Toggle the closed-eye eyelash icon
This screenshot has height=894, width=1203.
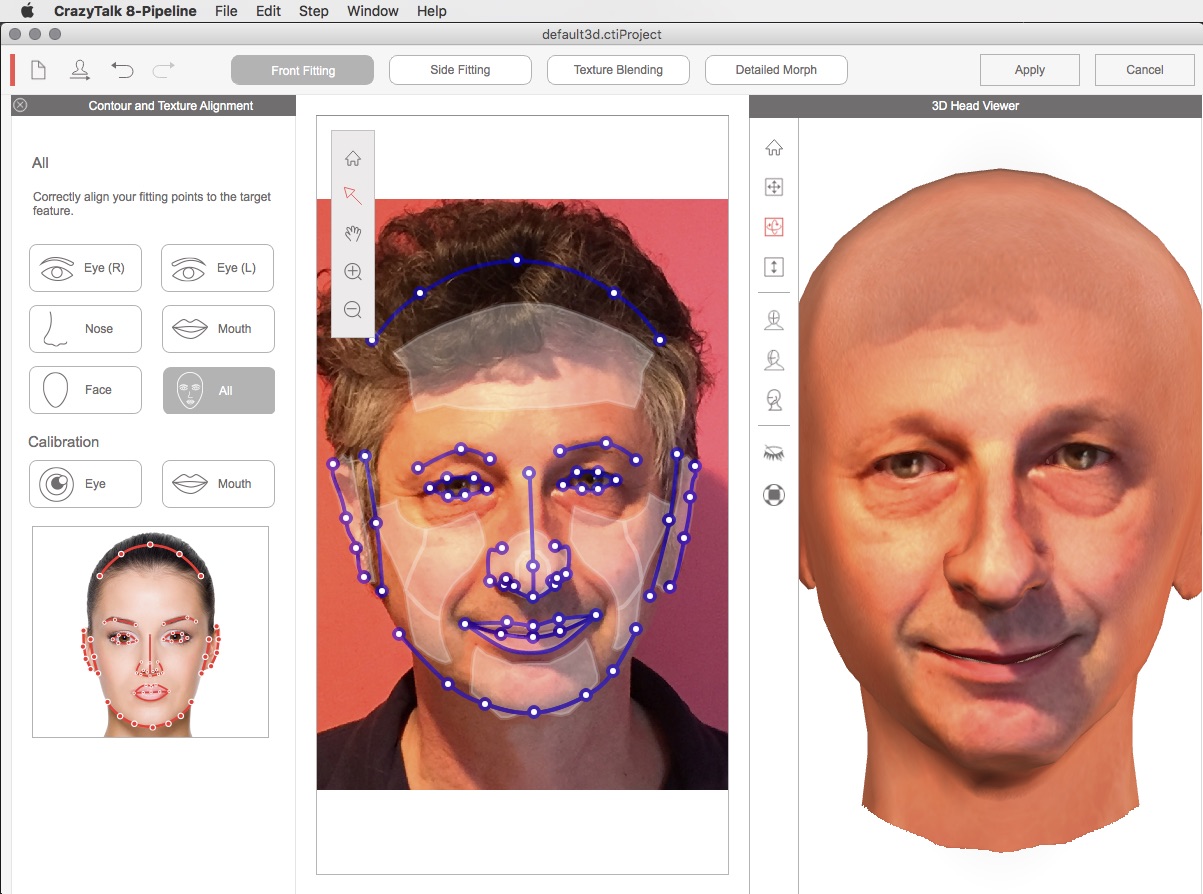773,453
